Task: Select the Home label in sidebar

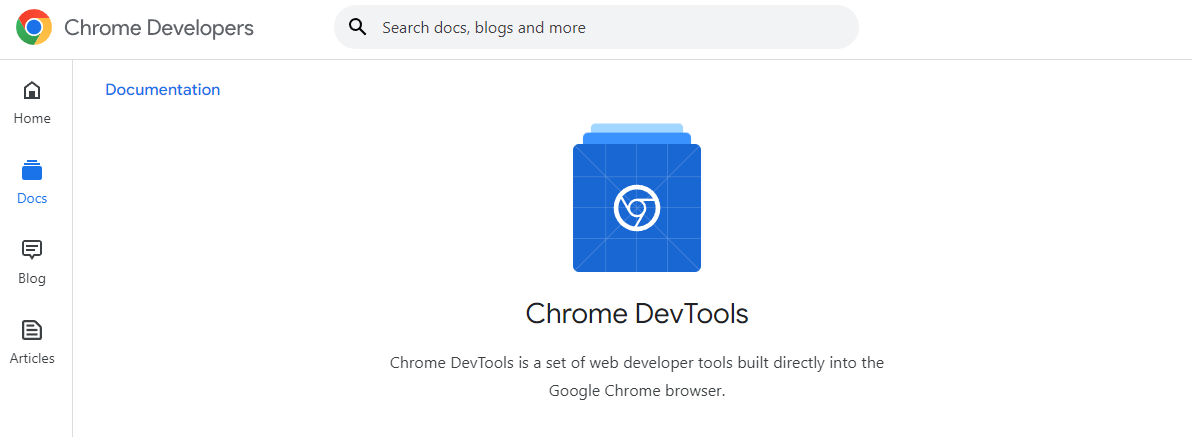Action: pos(32,119)
